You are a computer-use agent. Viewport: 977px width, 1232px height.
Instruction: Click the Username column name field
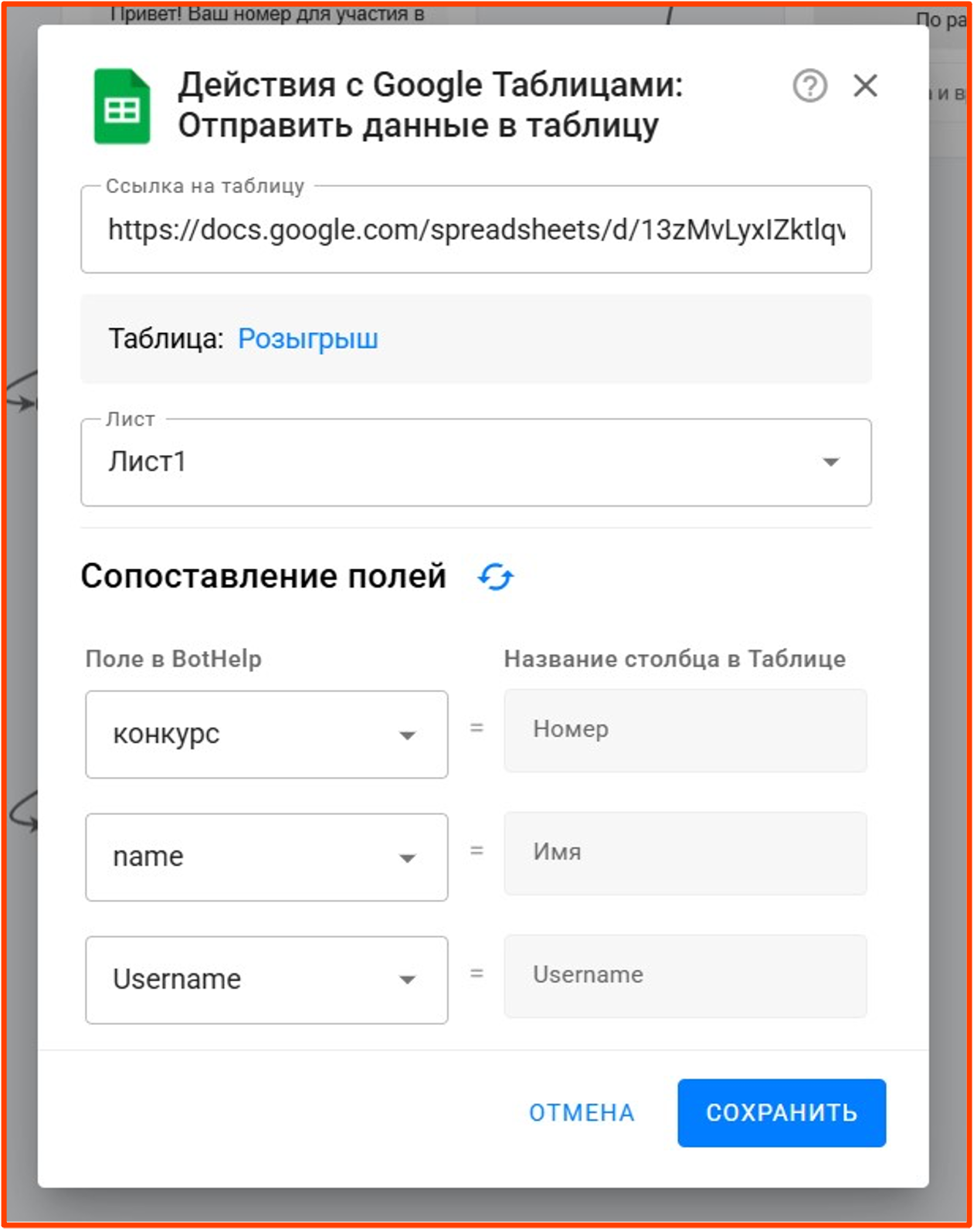point(685,976)
